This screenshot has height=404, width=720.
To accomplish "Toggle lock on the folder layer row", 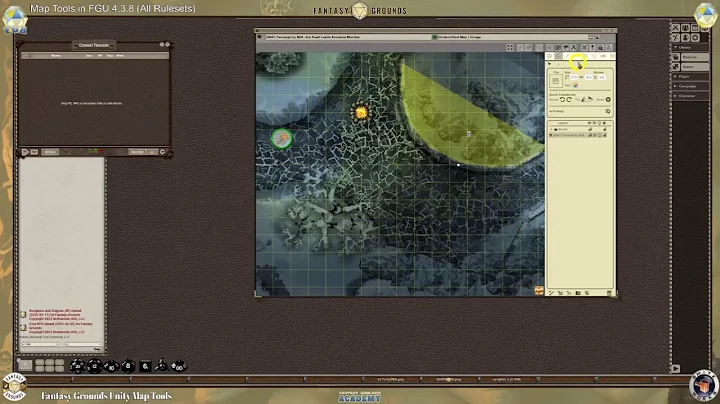I will point(605,129).
